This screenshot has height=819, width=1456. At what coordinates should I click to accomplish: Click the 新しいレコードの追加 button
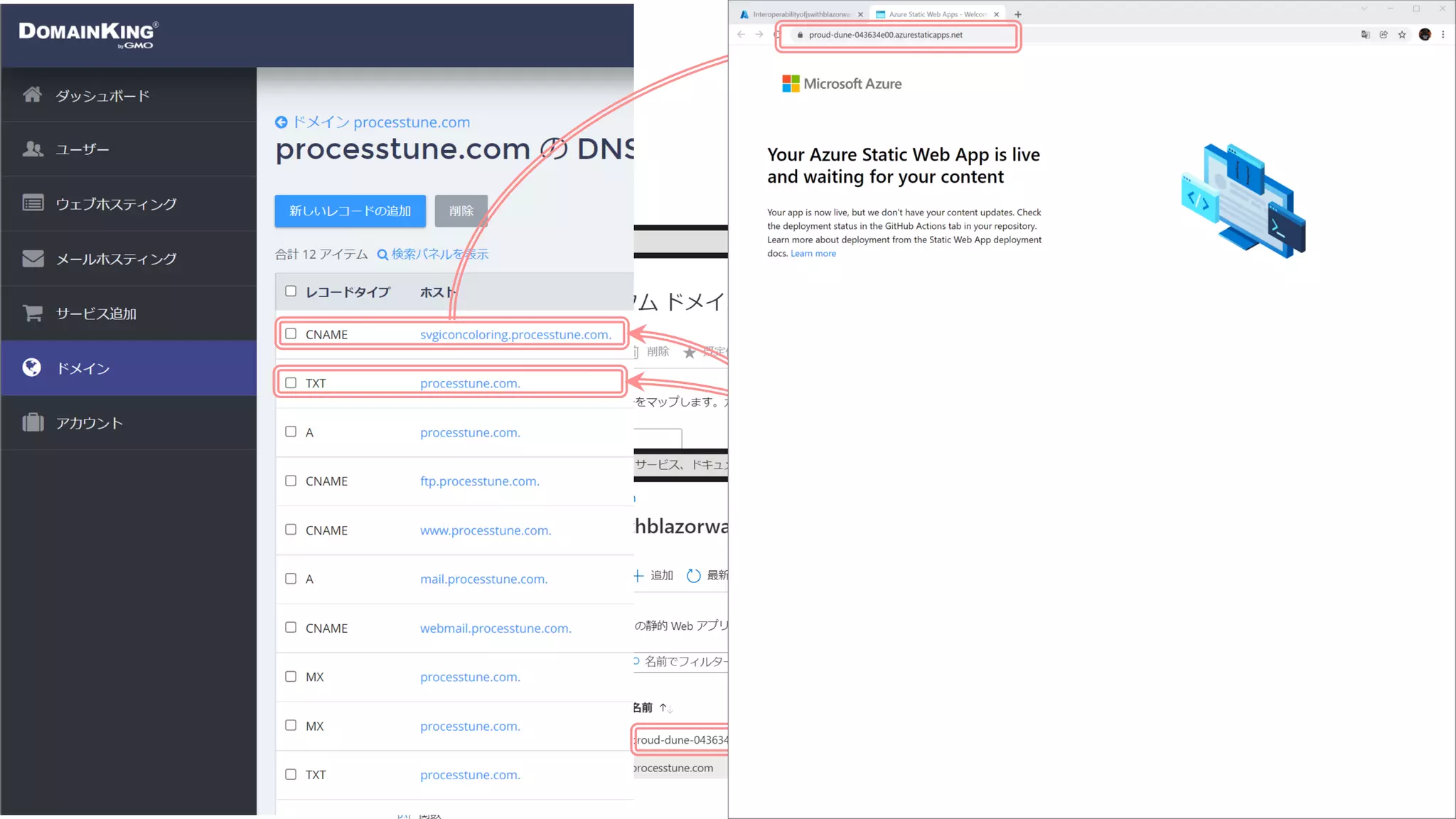pyautogui.click(x=350, y=211)
